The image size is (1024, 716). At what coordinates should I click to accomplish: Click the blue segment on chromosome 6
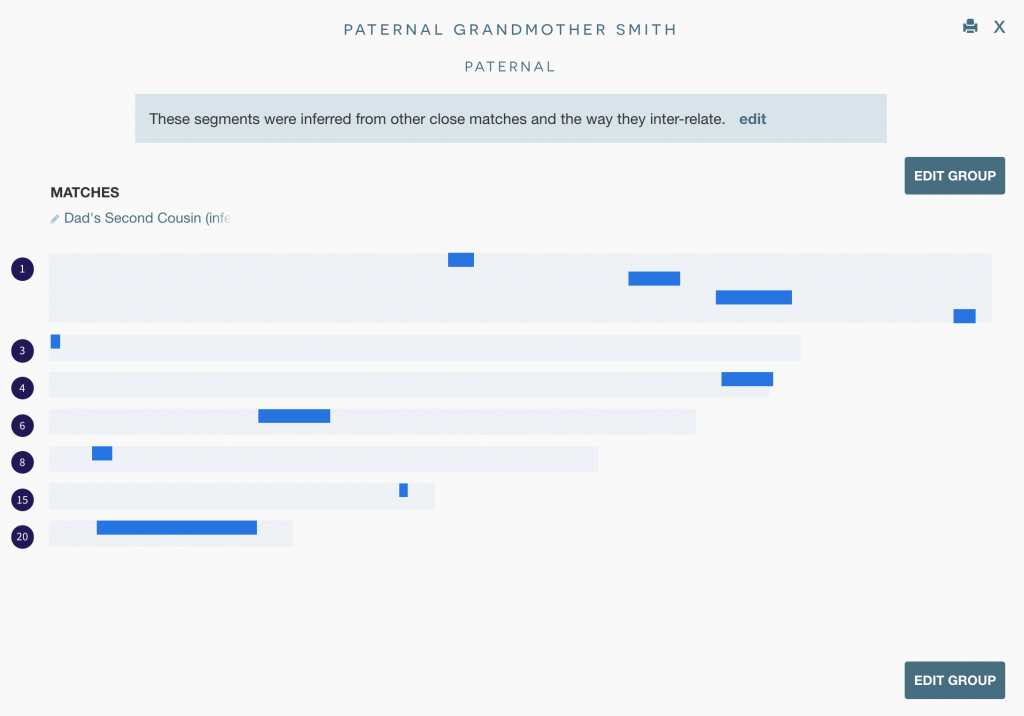294,416
